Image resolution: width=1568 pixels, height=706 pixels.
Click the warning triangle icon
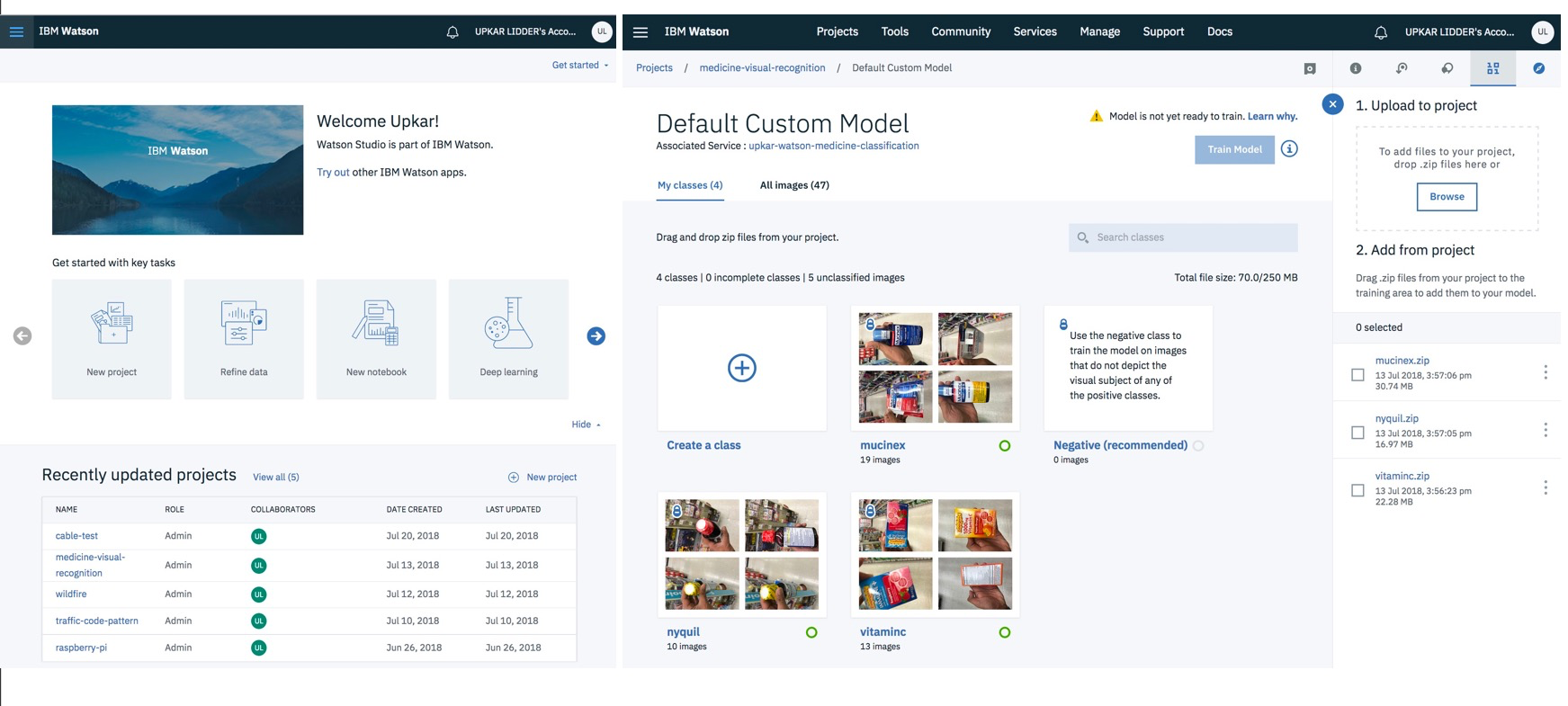1096,116
